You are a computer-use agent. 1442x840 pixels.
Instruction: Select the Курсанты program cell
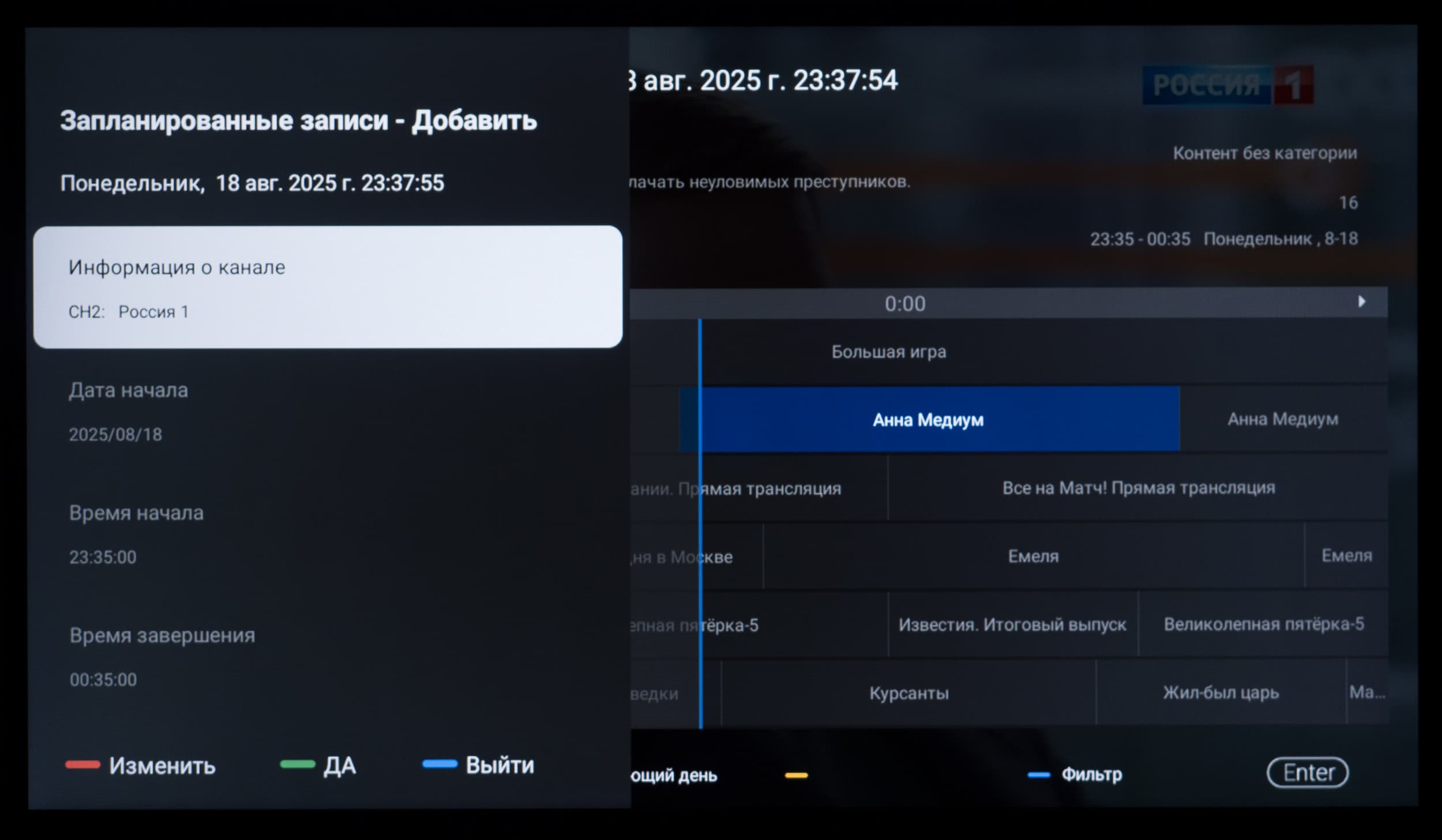click(x=908, y=692)
